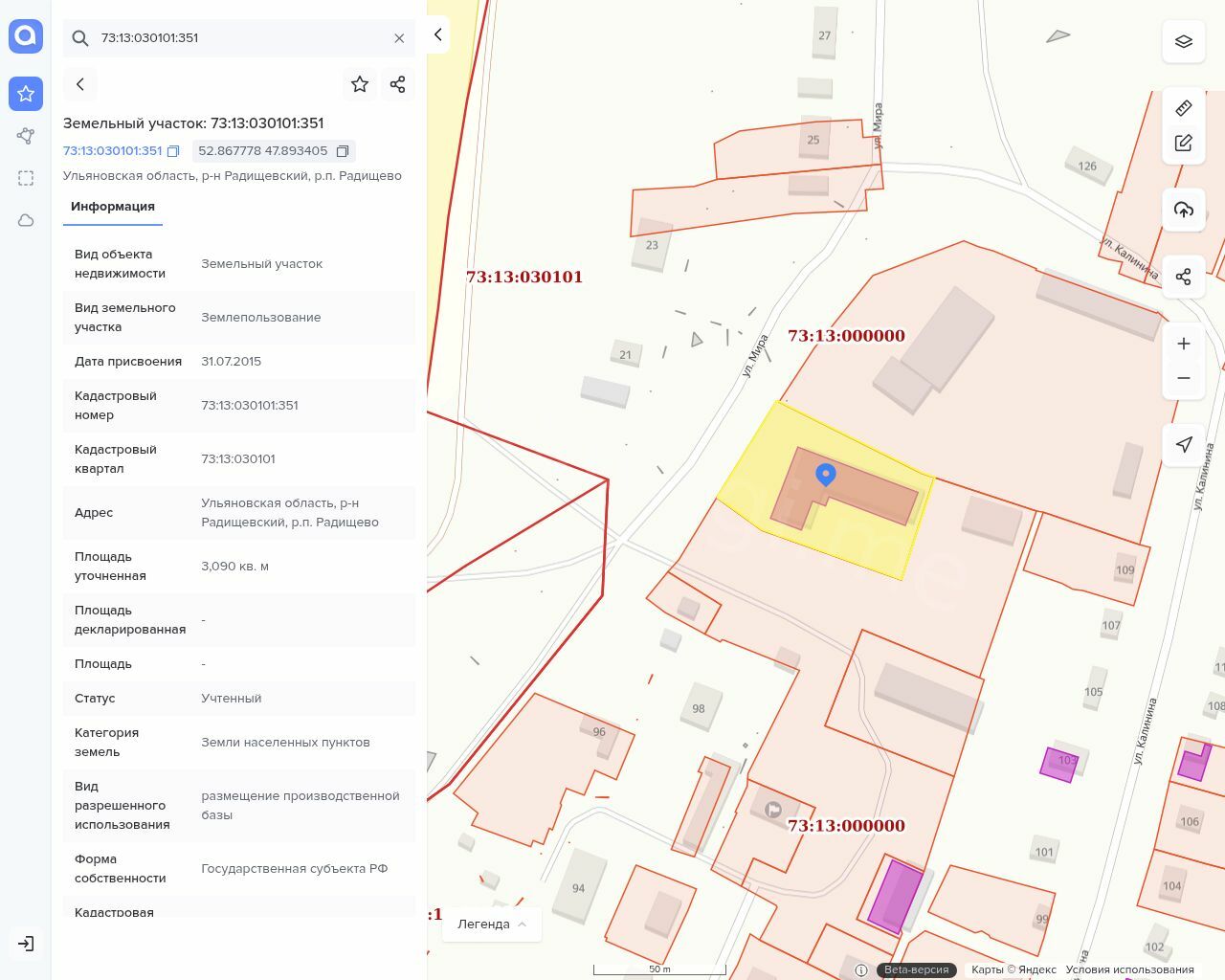Open the draw/edit tool on map
The image size is (1225, 980).
click(1184, 143)
